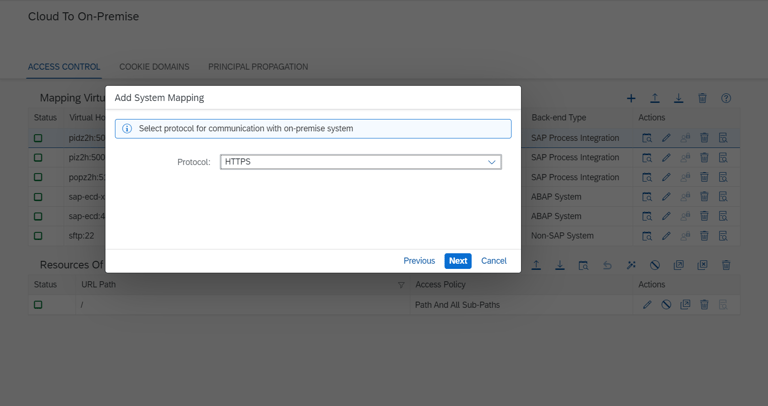Click the info icon in the dialog message
The height and width of the screenshot is (406, 768).
click(127, 129)
